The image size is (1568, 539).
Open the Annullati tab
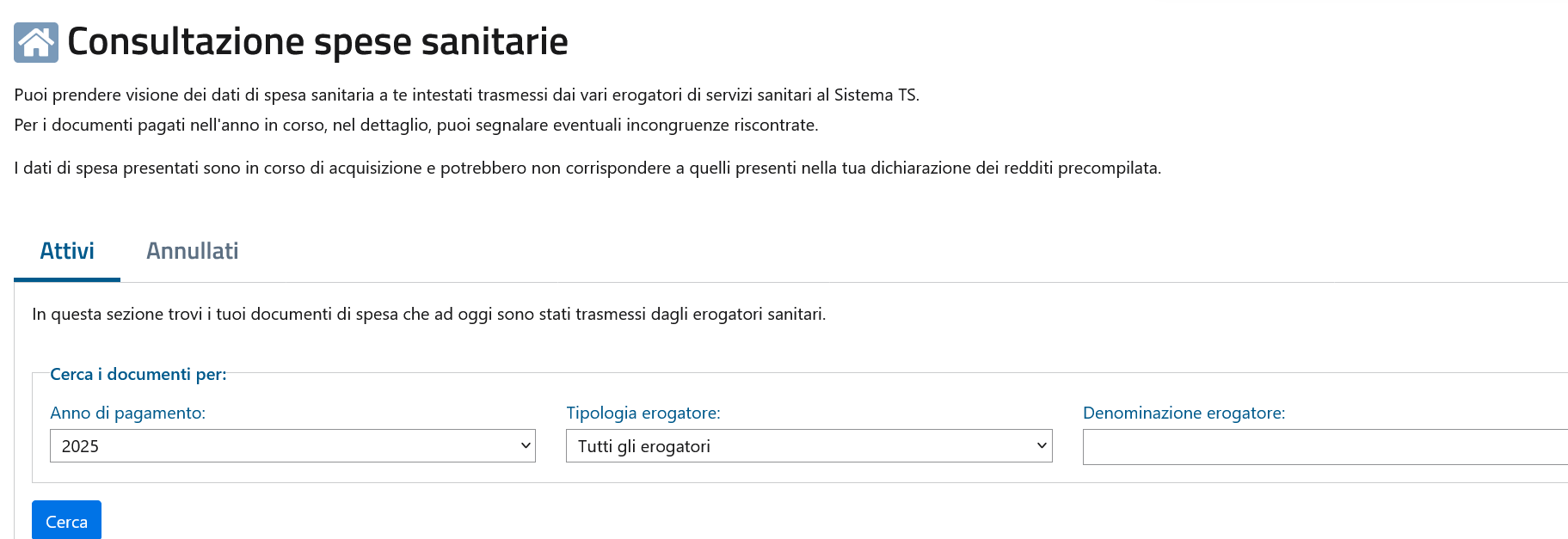(192, 251)
